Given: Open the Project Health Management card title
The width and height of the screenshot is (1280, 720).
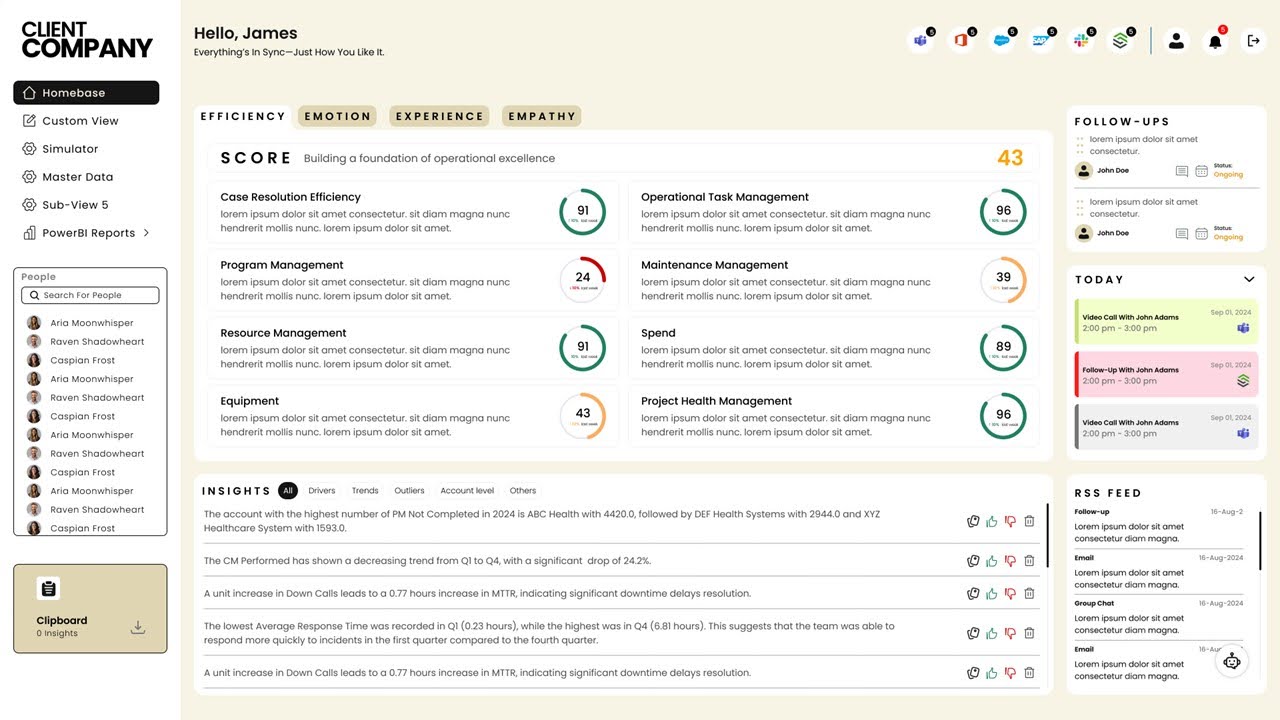Looking at the screenshot, I should 716,401.
